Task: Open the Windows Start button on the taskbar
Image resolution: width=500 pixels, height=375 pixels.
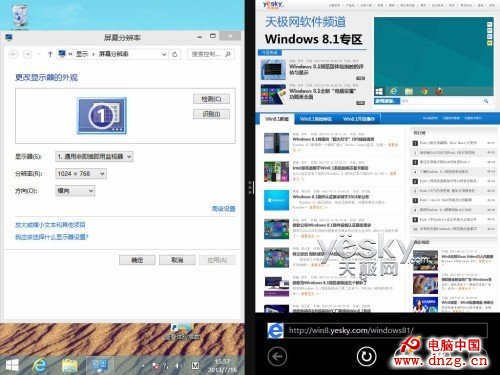Action: [x=12, y=366]
